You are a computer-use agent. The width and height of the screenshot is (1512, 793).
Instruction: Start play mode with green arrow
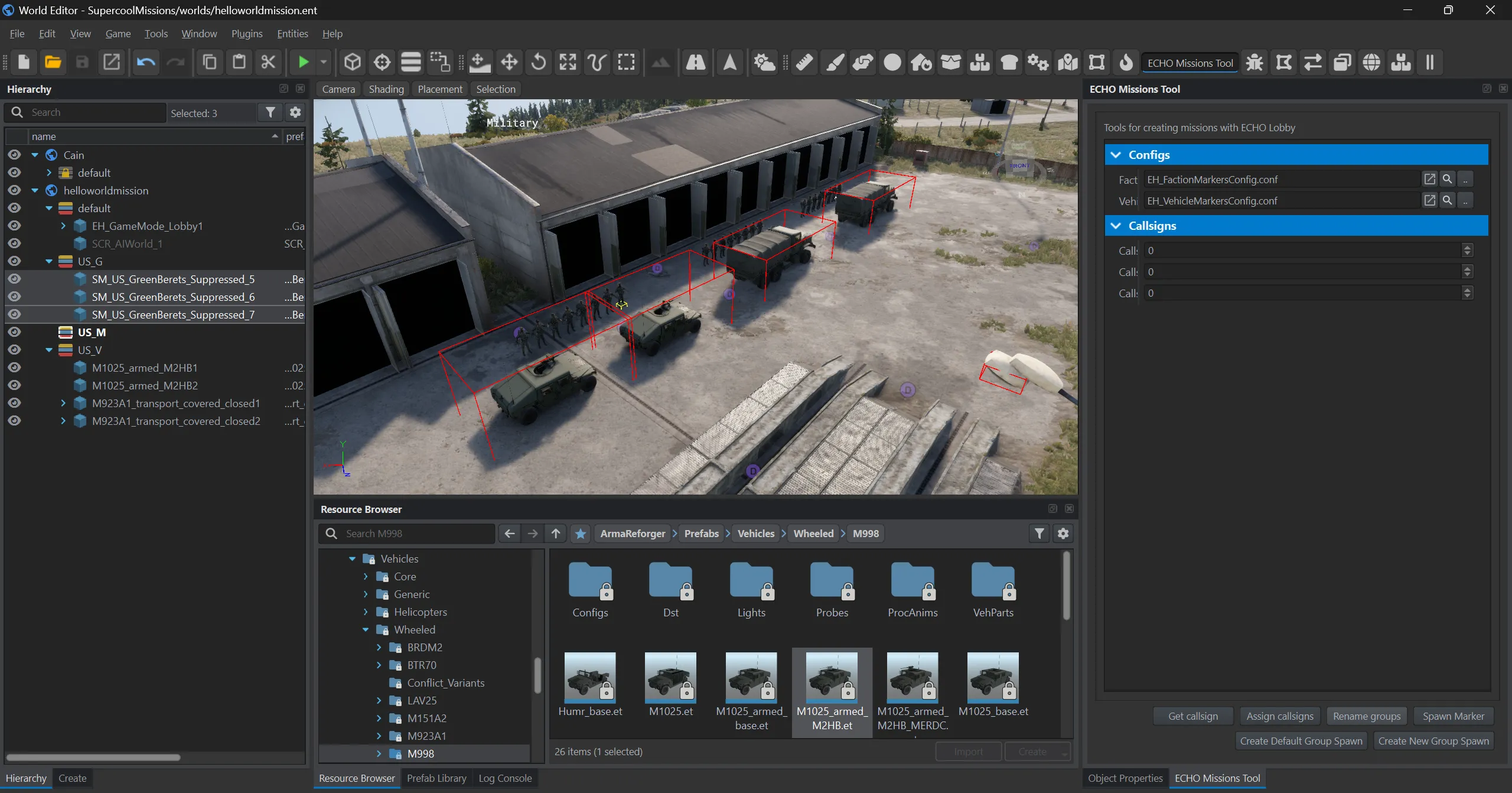pyautogui.click(x=303, y=62)
